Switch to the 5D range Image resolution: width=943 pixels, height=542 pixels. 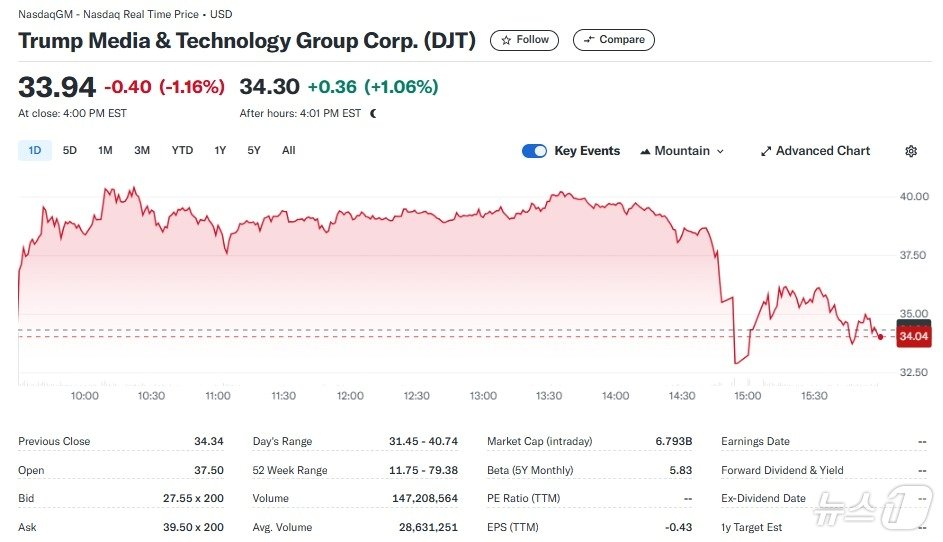[70, 151]
